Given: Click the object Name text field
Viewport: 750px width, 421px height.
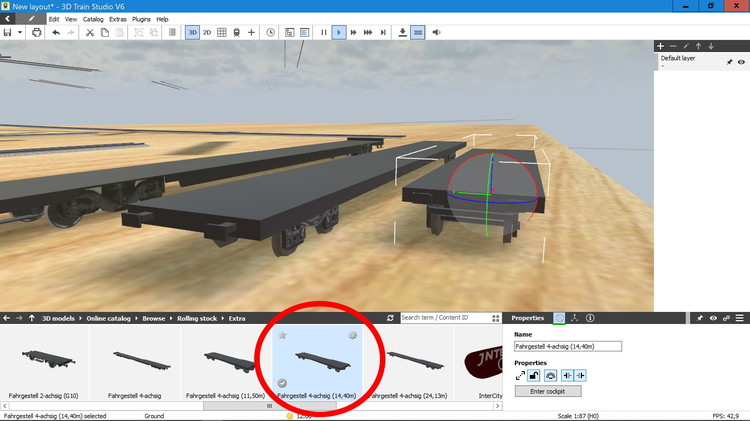Looking at the screenshot, I should click(568, 346).
